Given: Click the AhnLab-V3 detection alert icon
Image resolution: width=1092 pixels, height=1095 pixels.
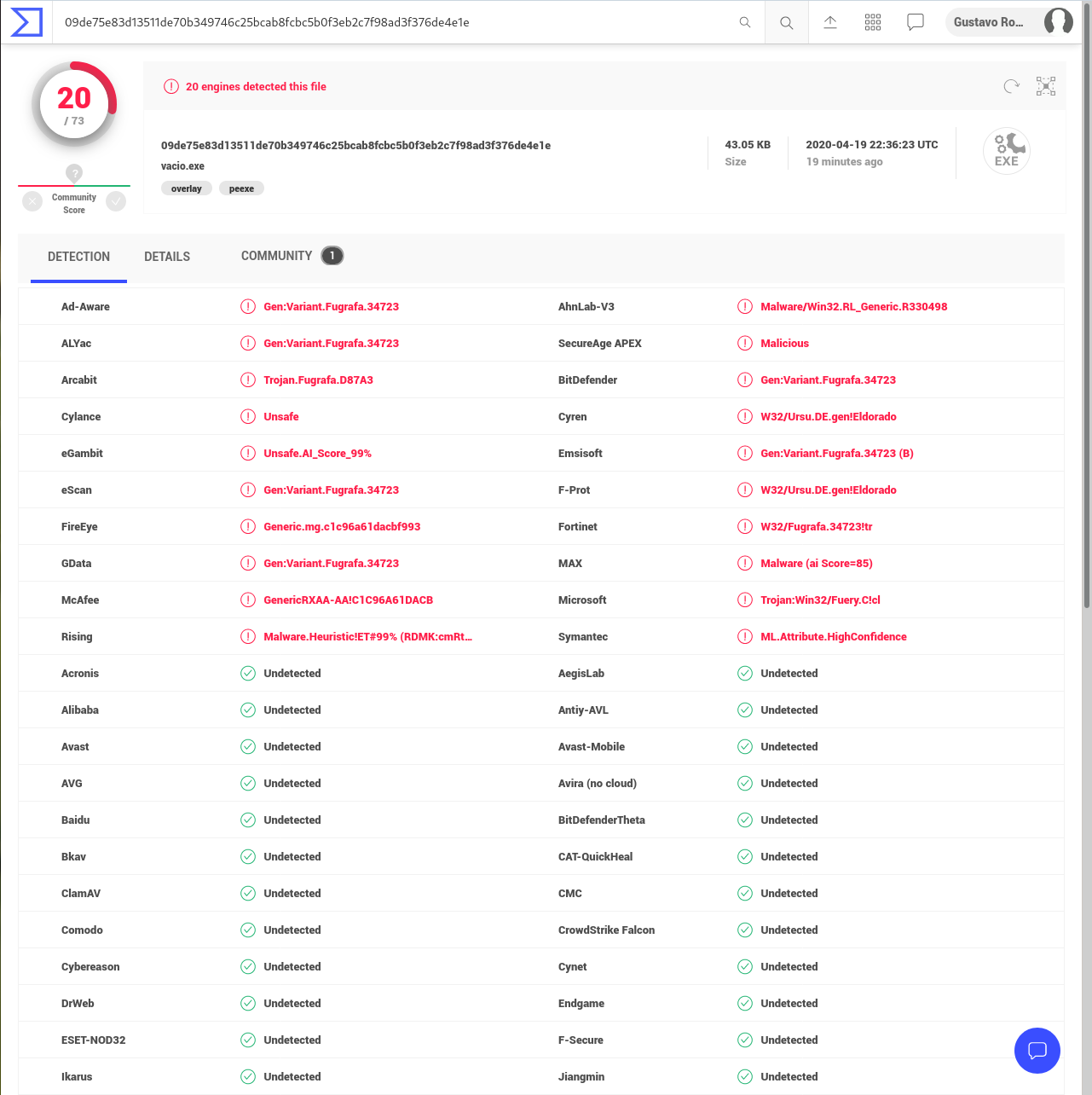Looking at the screenshot, I should point(745,307).
